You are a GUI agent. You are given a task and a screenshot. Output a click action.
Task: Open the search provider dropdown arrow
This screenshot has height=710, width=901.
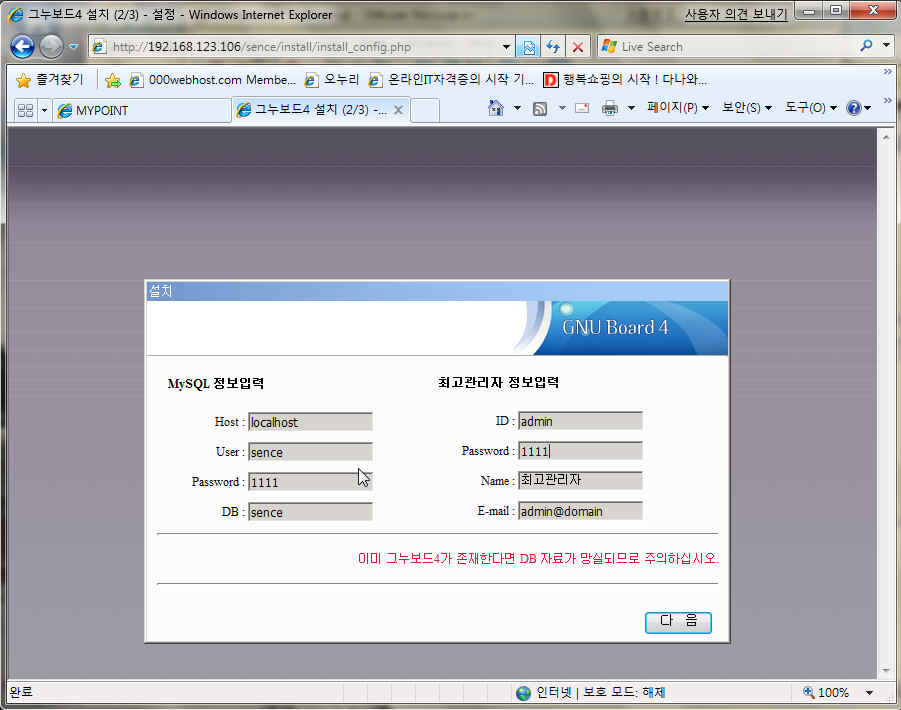(x=886, y=45)
